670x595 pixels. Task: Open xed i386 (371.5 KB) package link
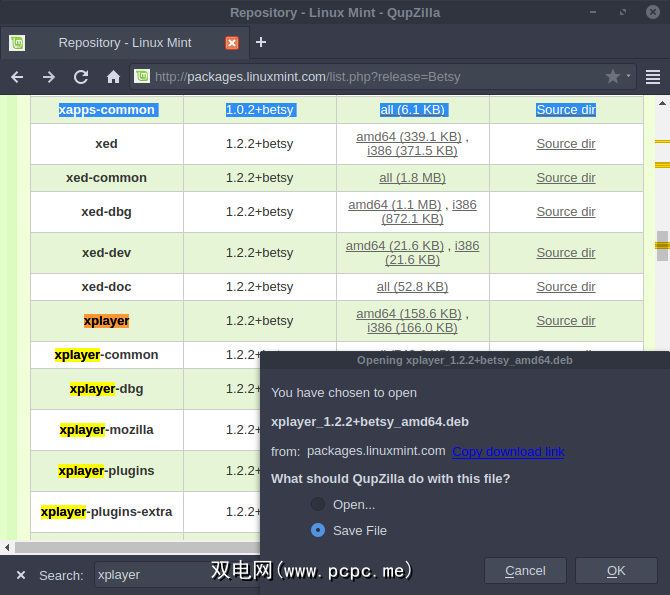412,151
